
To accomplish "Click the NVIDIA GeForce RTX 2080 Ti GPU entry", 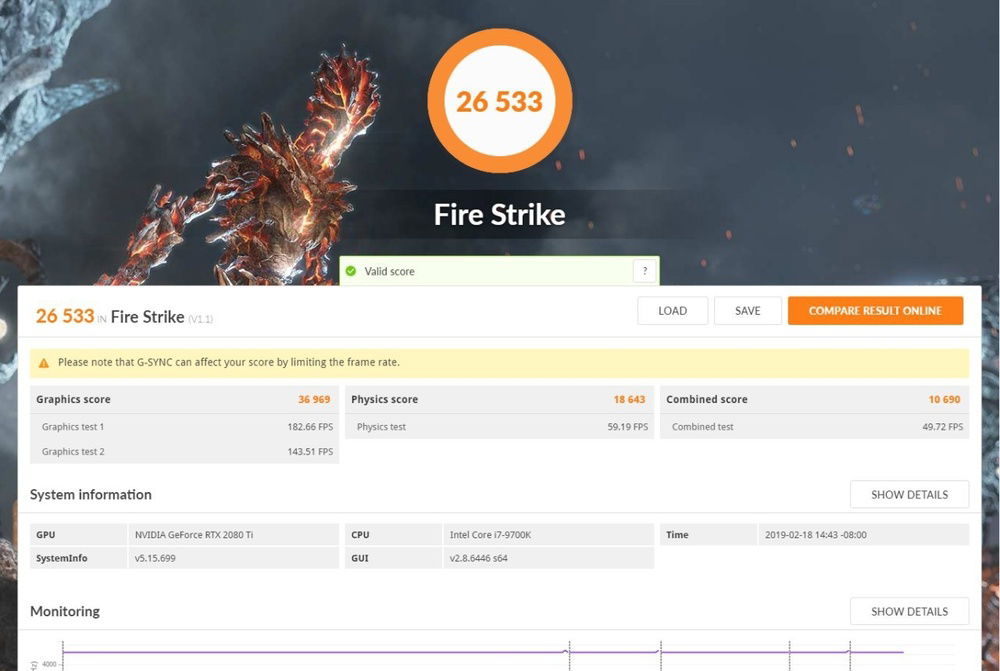I will pos(198,534).
